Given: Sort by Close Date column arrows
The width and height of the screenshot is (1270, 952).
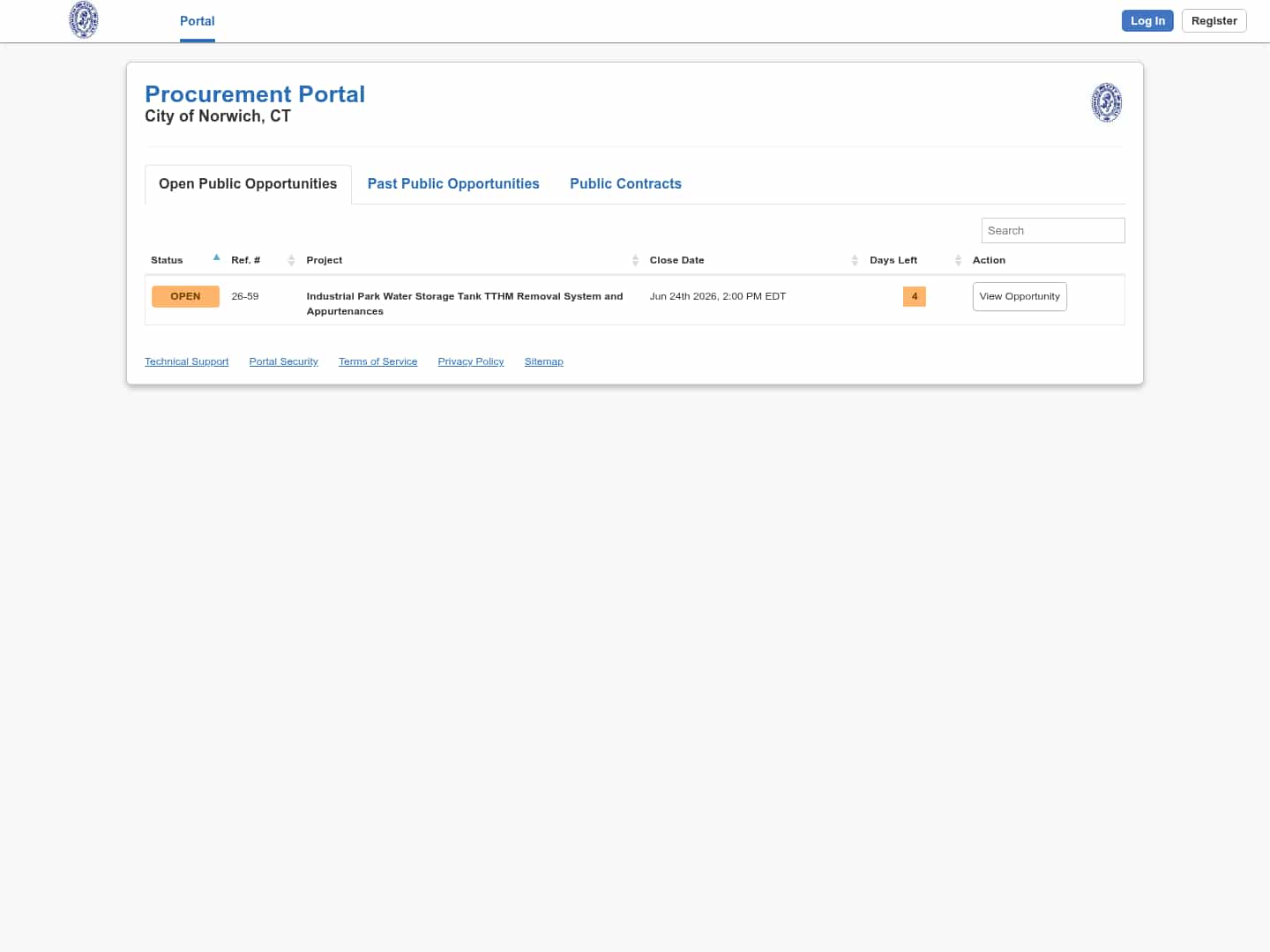Looking at the screenshot, I should (855, 260).
